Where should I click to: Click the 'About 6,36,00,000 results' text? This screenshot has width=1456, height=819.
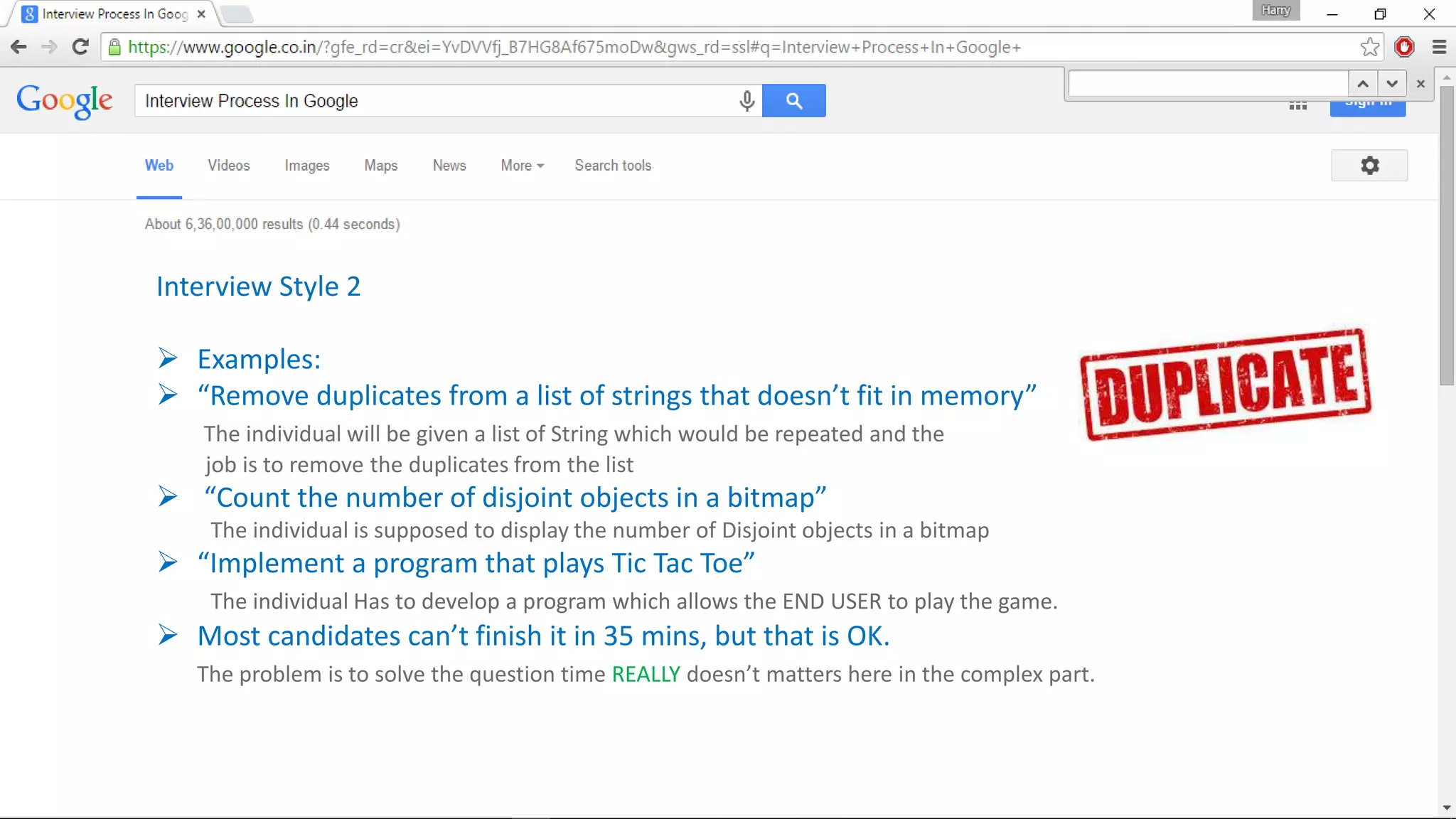pyautogui.click(x=272, y=224)
